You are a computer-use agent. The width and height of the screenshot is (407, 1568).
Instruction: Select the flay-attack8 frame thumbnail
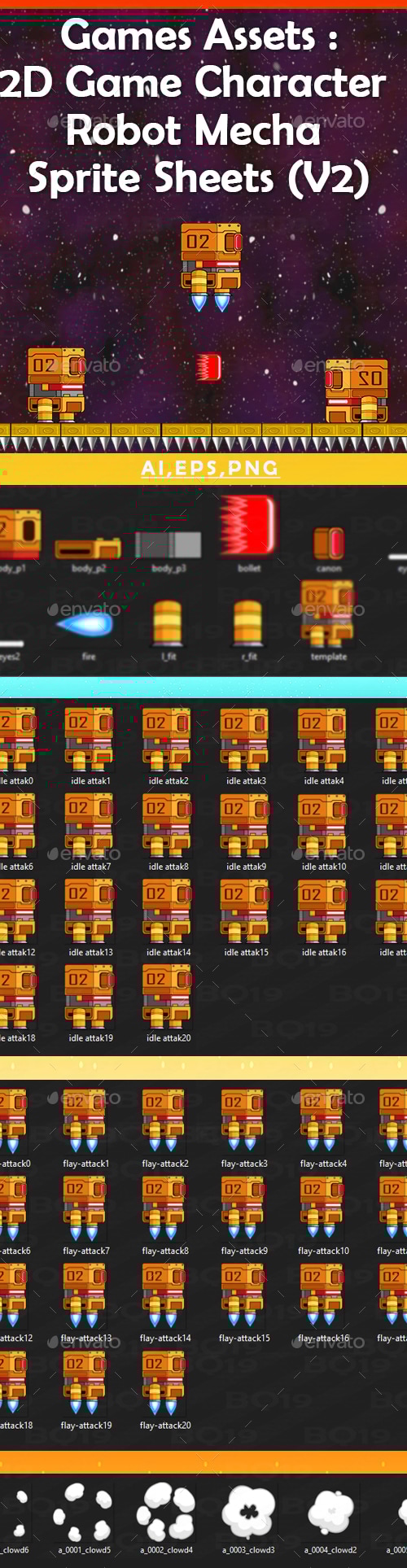pyautogui.click(x=164, y=1208)
